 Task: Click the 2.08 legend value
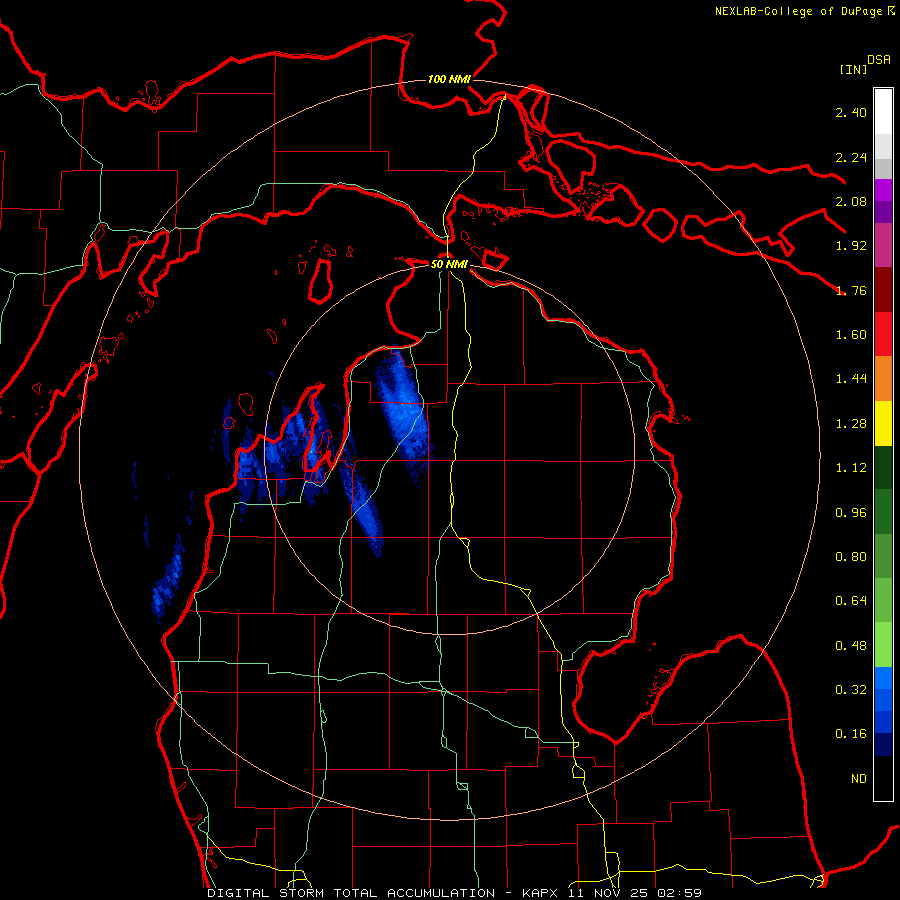[851, 201]
